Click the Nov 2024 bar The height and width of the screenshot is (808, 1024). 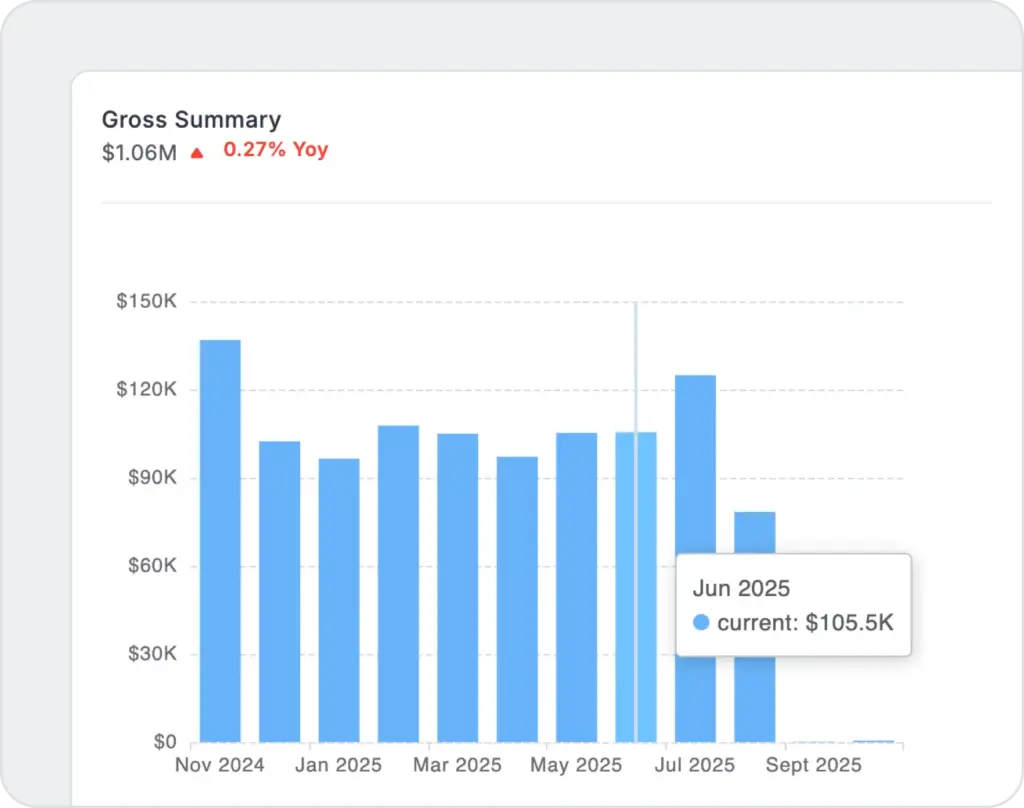[x=220, y=540]
